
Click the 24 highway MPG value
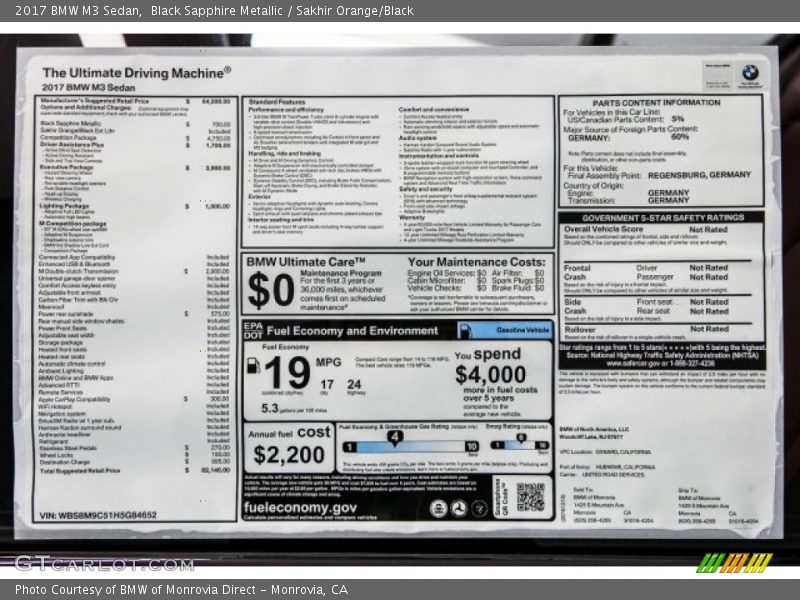tap(354, 384)
